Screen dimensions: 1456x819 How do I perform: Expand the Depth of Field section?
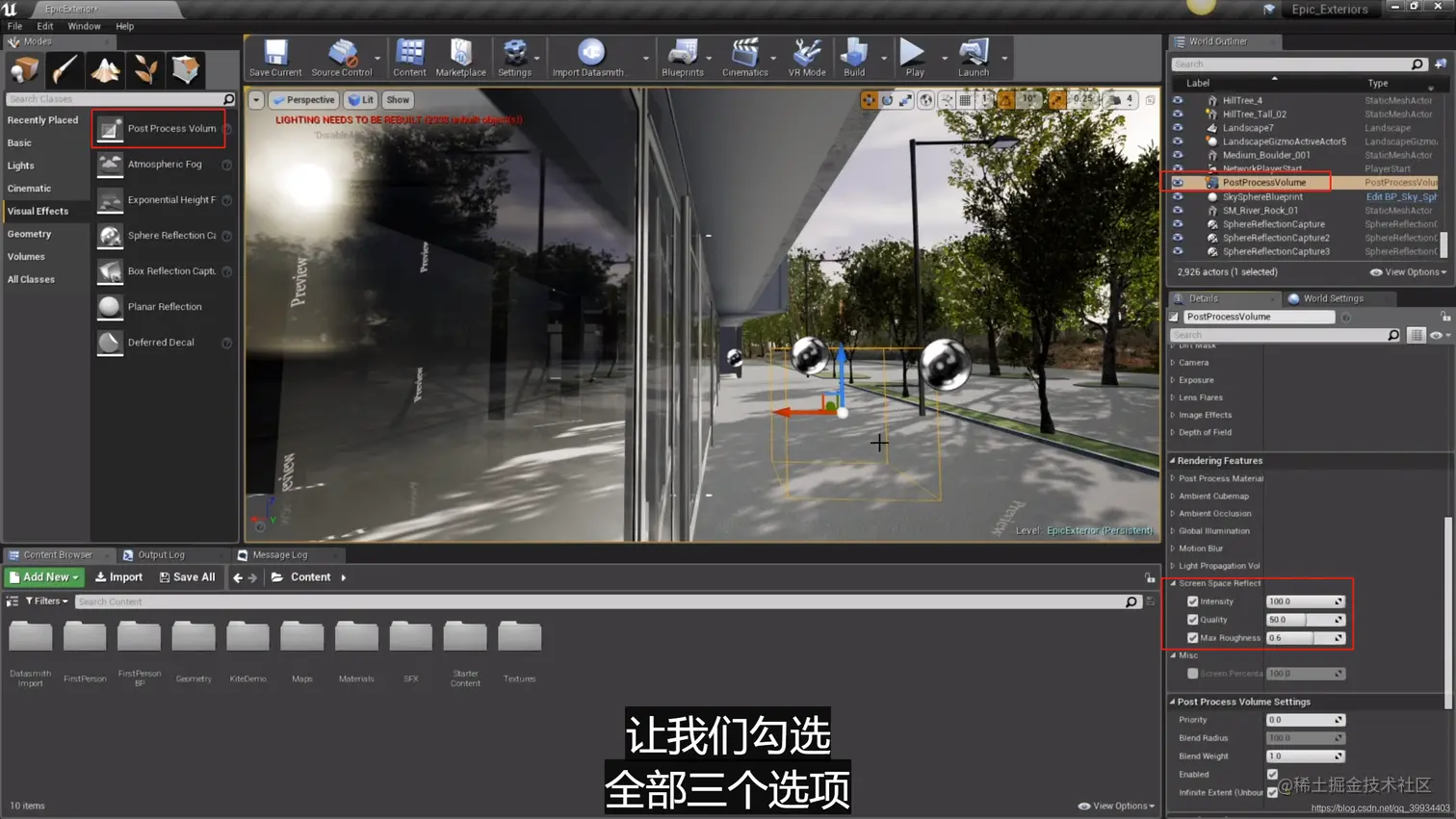point(1172,432)
